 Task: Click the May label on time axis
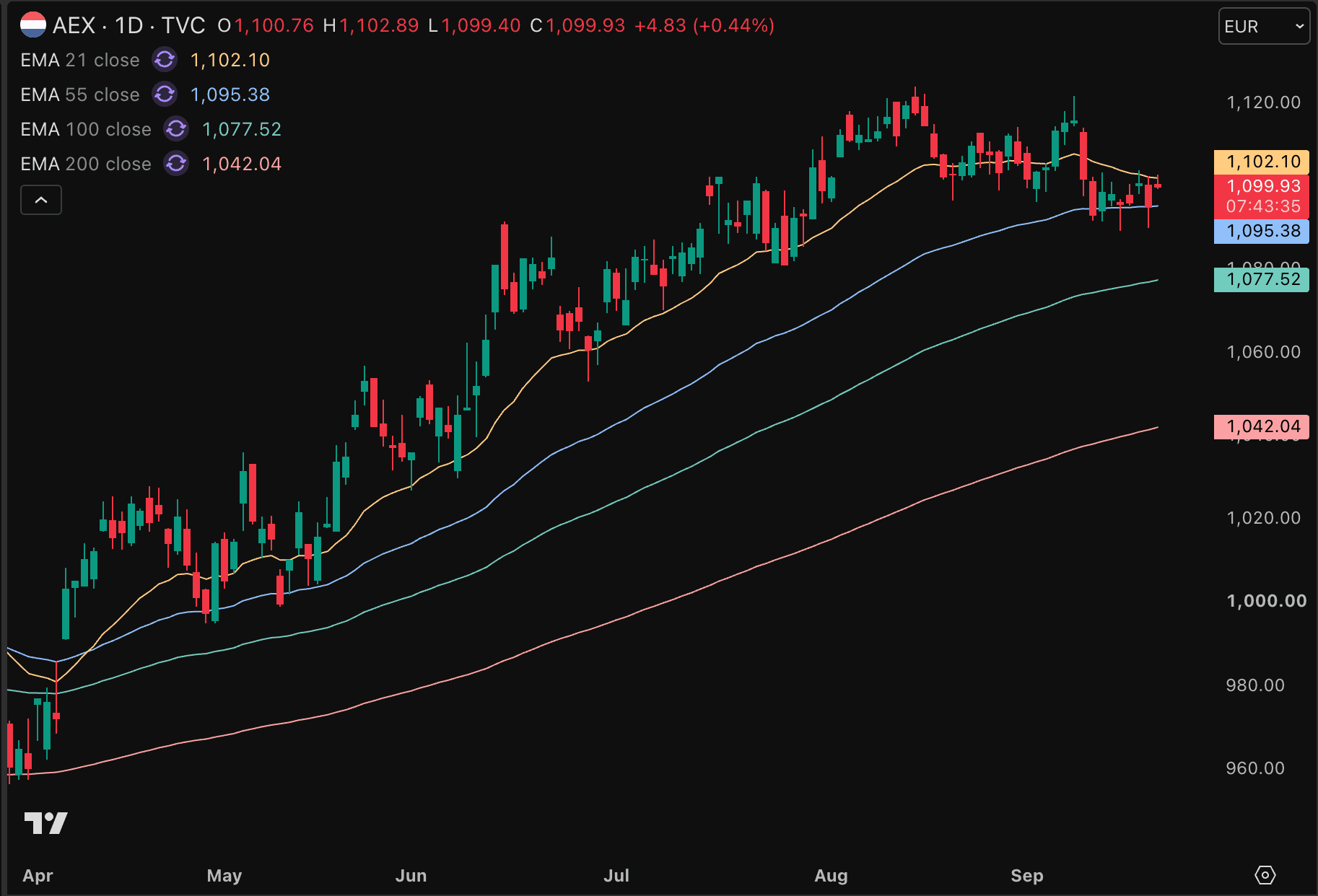[224, 876]
